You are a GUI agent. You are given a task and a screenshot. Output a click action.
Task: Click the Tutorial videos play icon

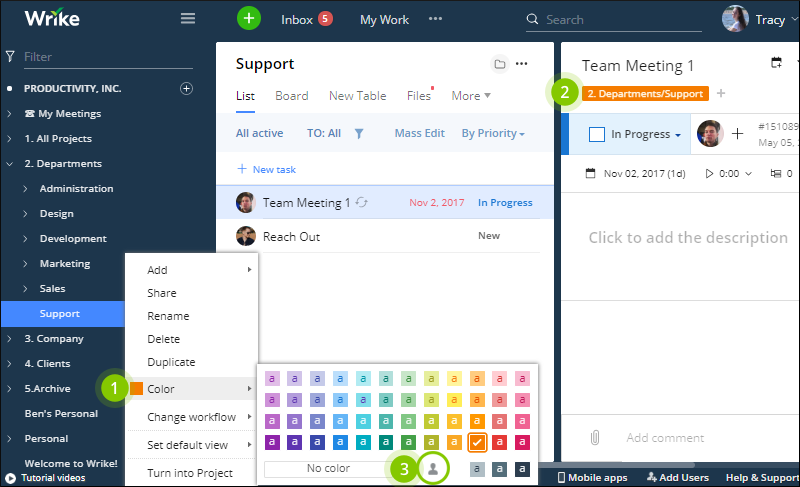point(10,478)
